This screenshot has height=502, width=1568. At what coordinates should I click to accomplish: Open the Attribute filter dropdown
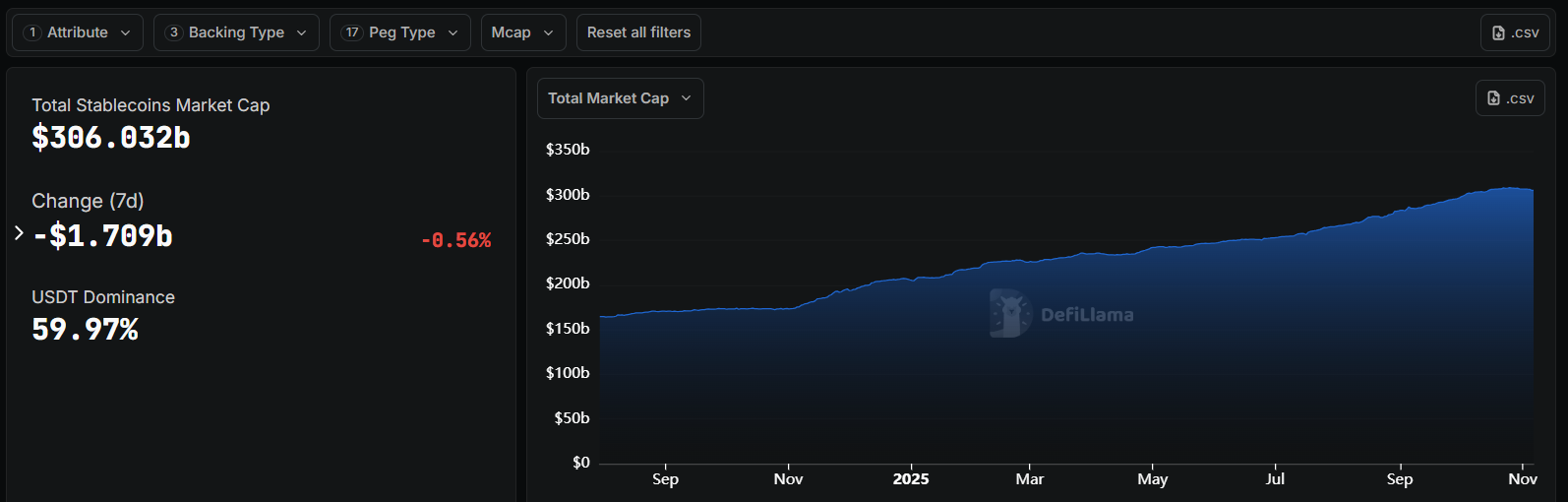tap(78, 32)
